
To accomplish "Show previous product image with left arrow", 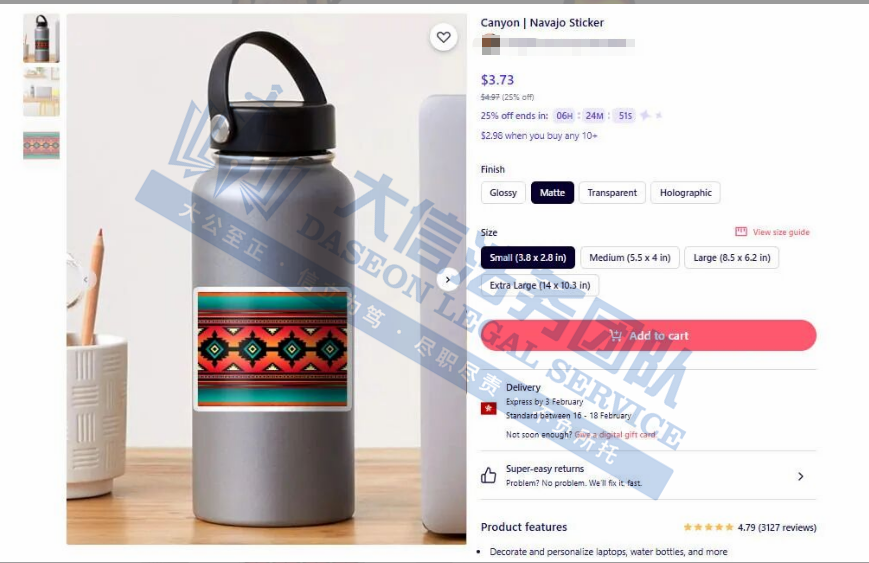I will pyautogui.click(x=86, y=280).
